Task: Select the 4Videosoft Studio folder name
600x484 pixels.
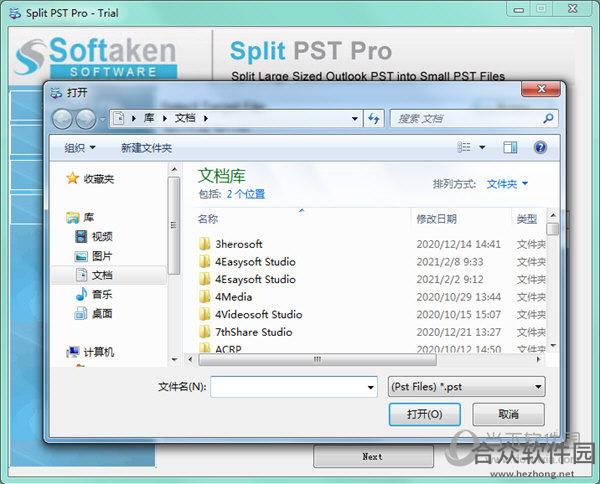Action: coord(259,315)
